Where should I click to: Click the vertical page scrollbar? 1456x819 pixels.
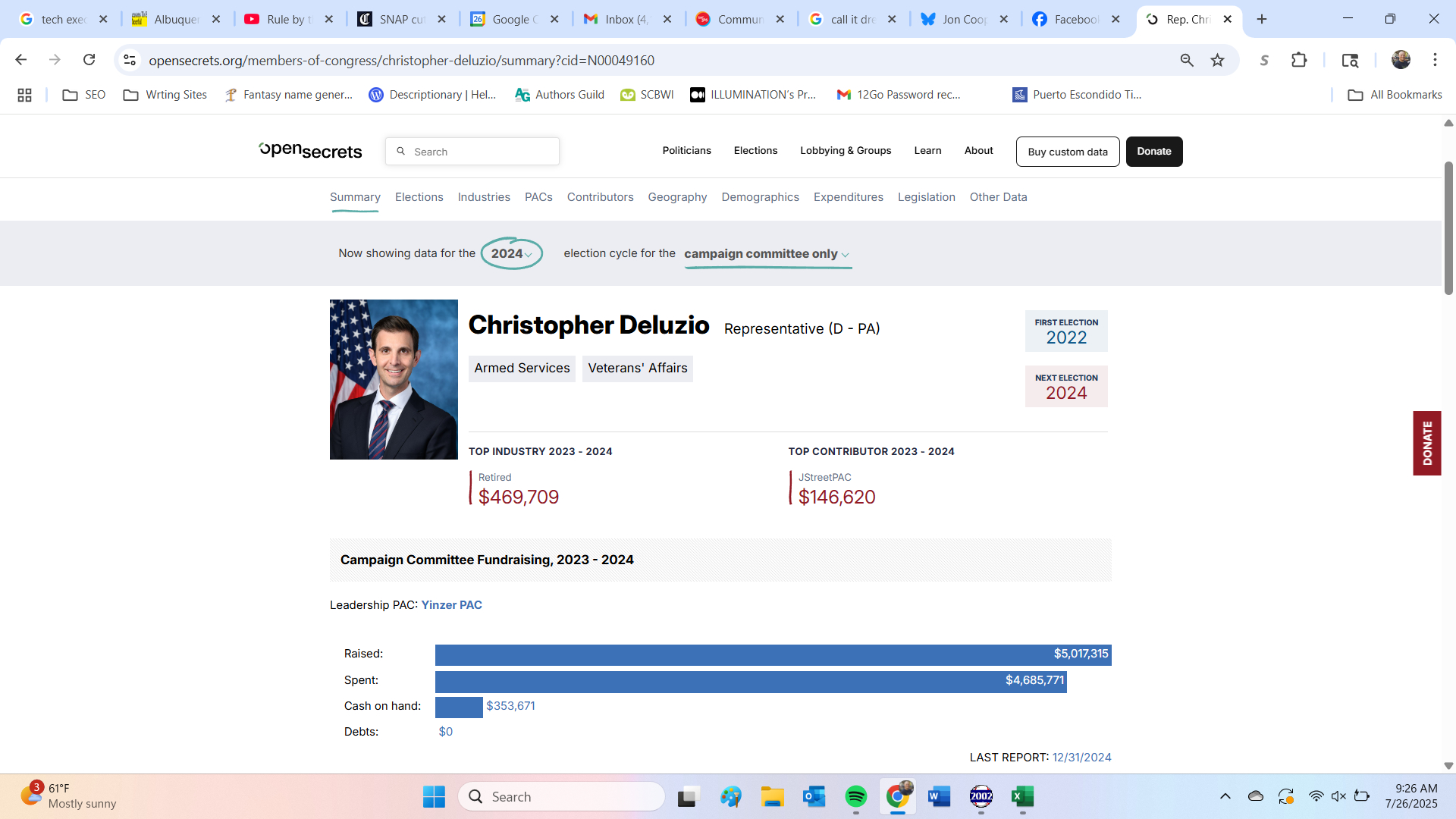1448,227
